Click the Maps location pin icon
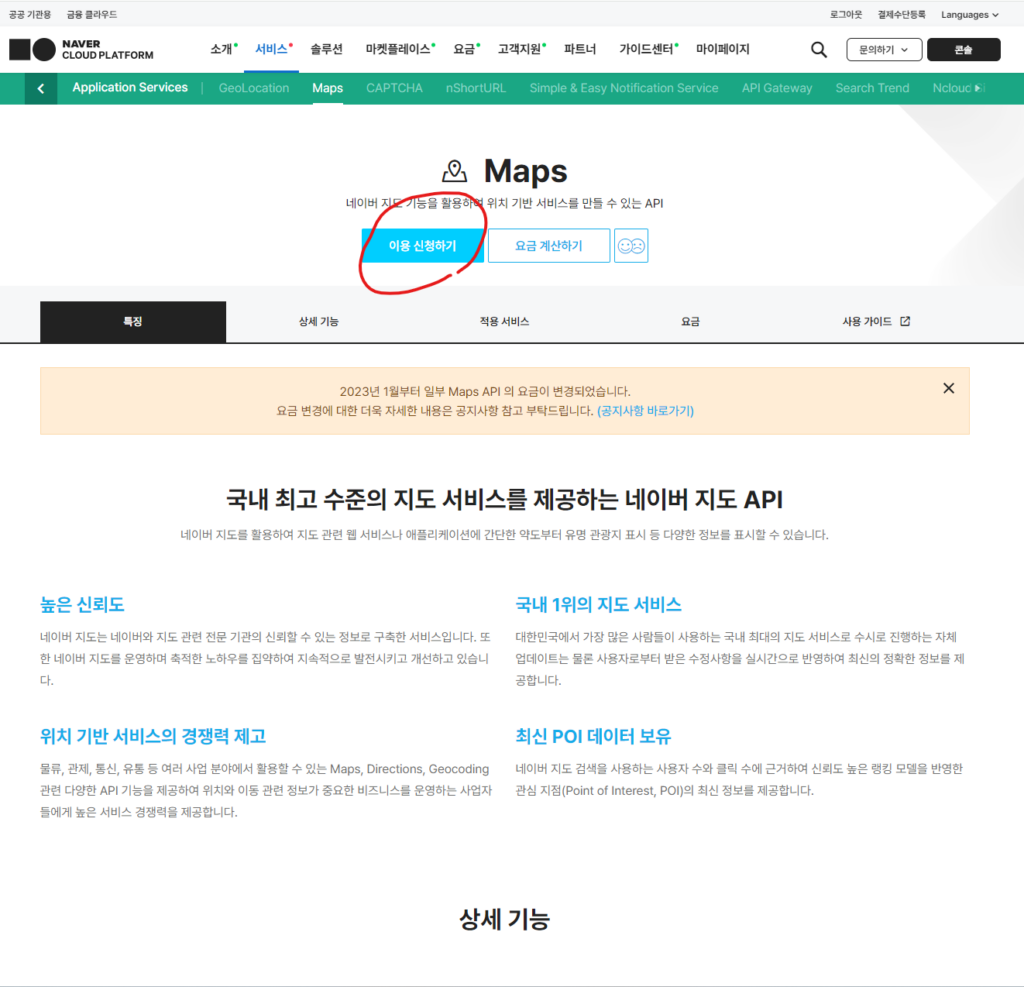The width and height of the screenshot is (1024, 987). (x=455, y=171)
